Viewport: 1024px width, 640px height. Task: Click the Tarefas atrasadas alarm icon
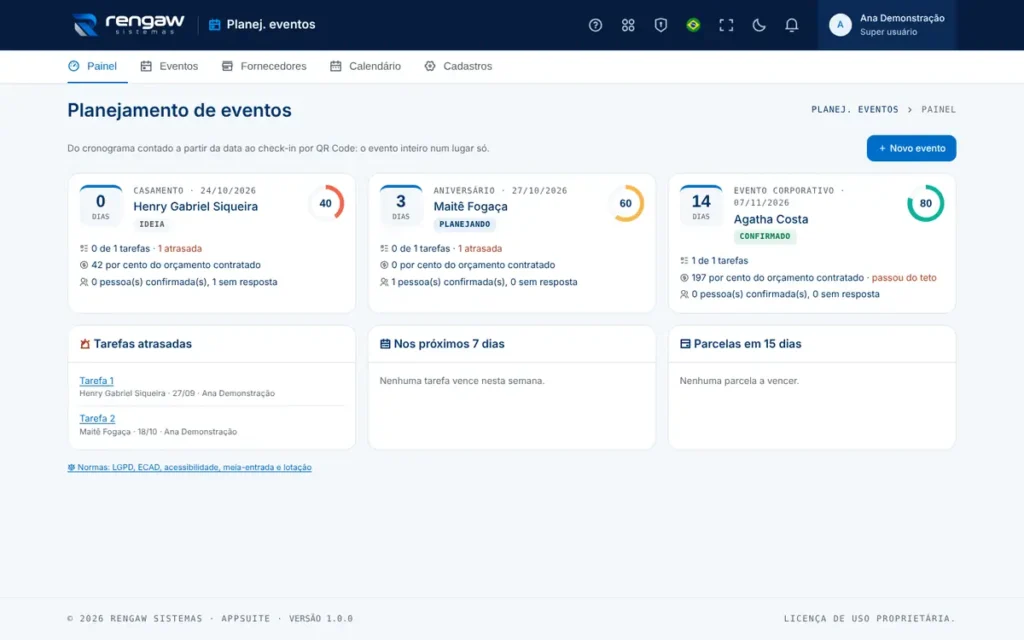point(85,344)
